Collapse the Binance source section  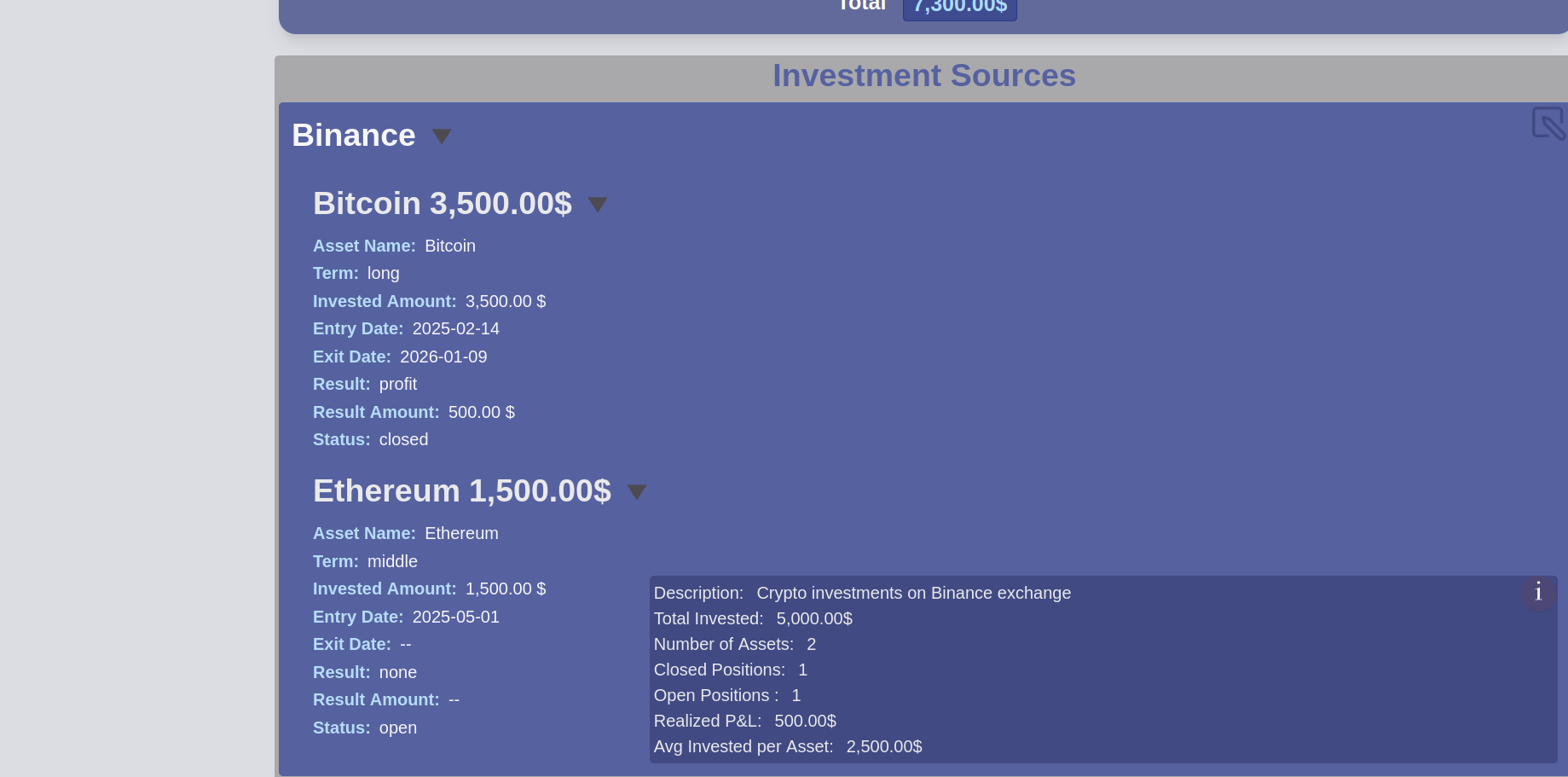click(x=441, y=136)
